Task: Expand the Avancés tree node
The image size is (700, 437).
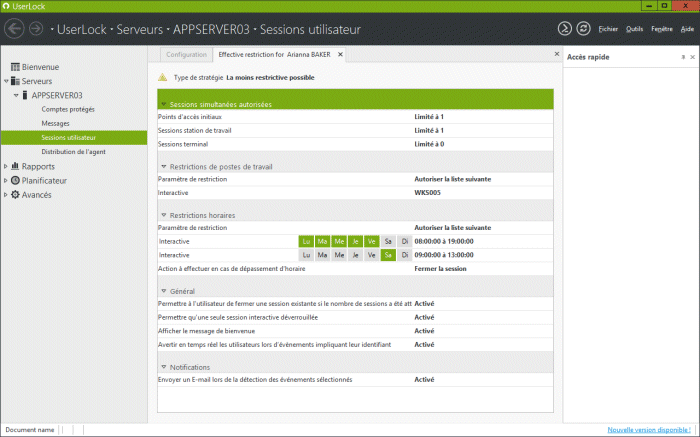Action: click(x=6, y=195)
